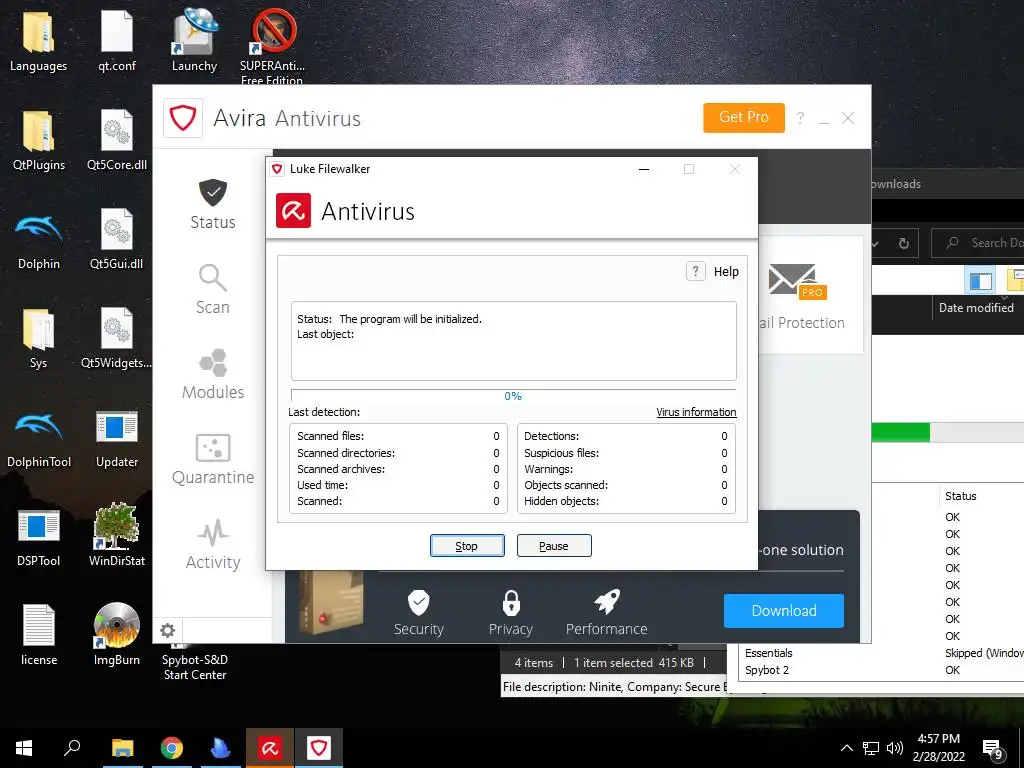Open the Scan section in Avira sidebar

(x=213, y=289)
